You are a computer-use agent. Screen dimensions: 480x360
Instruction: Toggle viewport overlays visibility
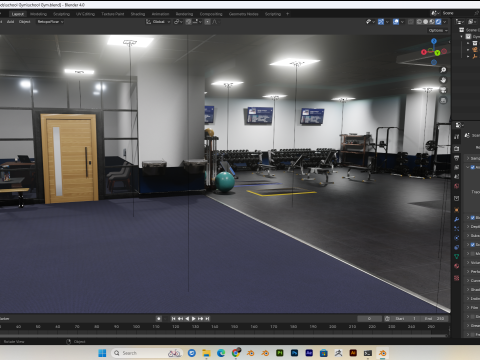click(x=396, y=22)
